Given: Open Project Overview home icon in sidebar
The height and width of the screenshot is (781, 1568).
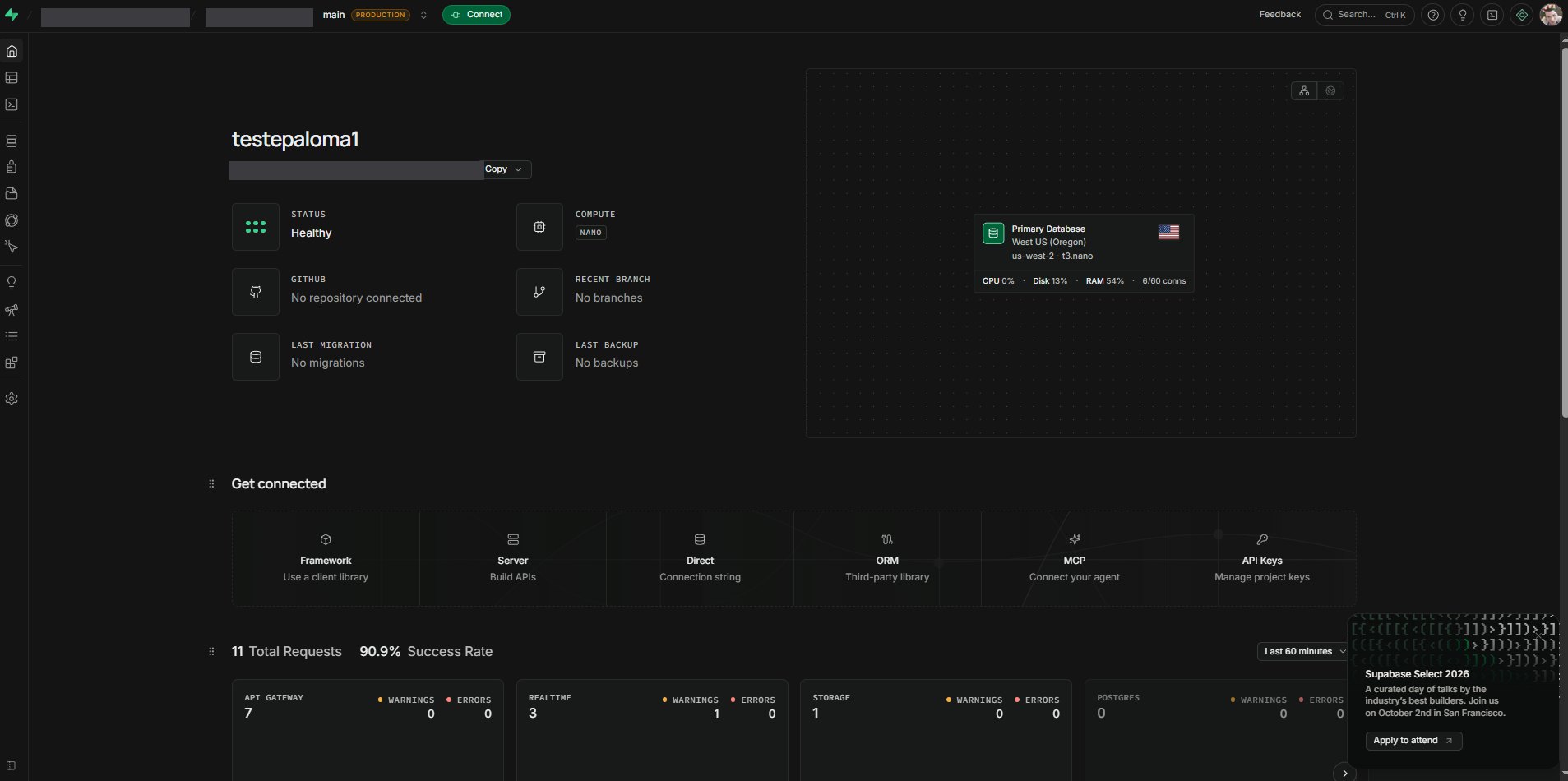Looking at the screenshot, I should pyautogui.click(x=12, y=51).
